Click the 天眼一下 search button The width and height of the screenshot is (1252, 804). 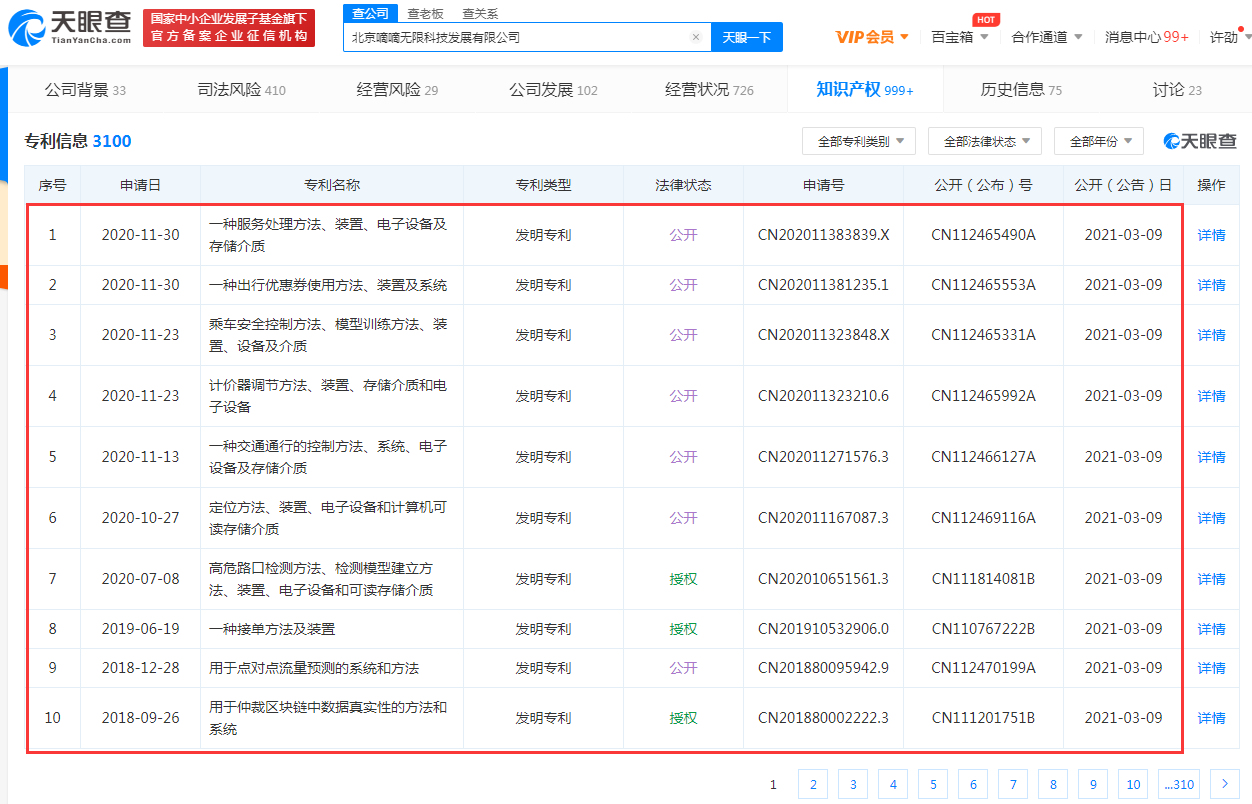tap(747, 37)
